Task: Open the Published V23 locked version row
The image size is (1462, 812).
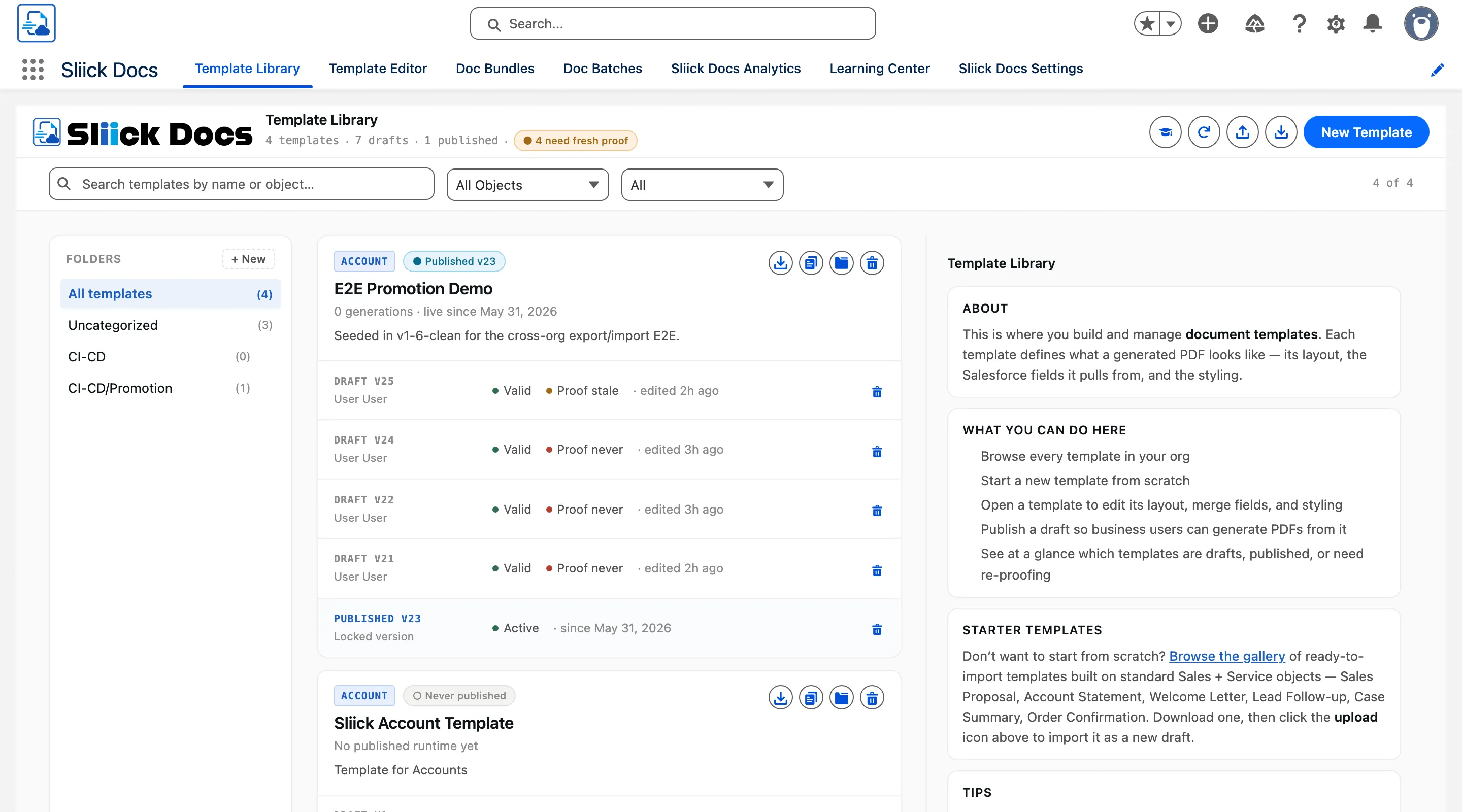Action: tap(609, 628)
